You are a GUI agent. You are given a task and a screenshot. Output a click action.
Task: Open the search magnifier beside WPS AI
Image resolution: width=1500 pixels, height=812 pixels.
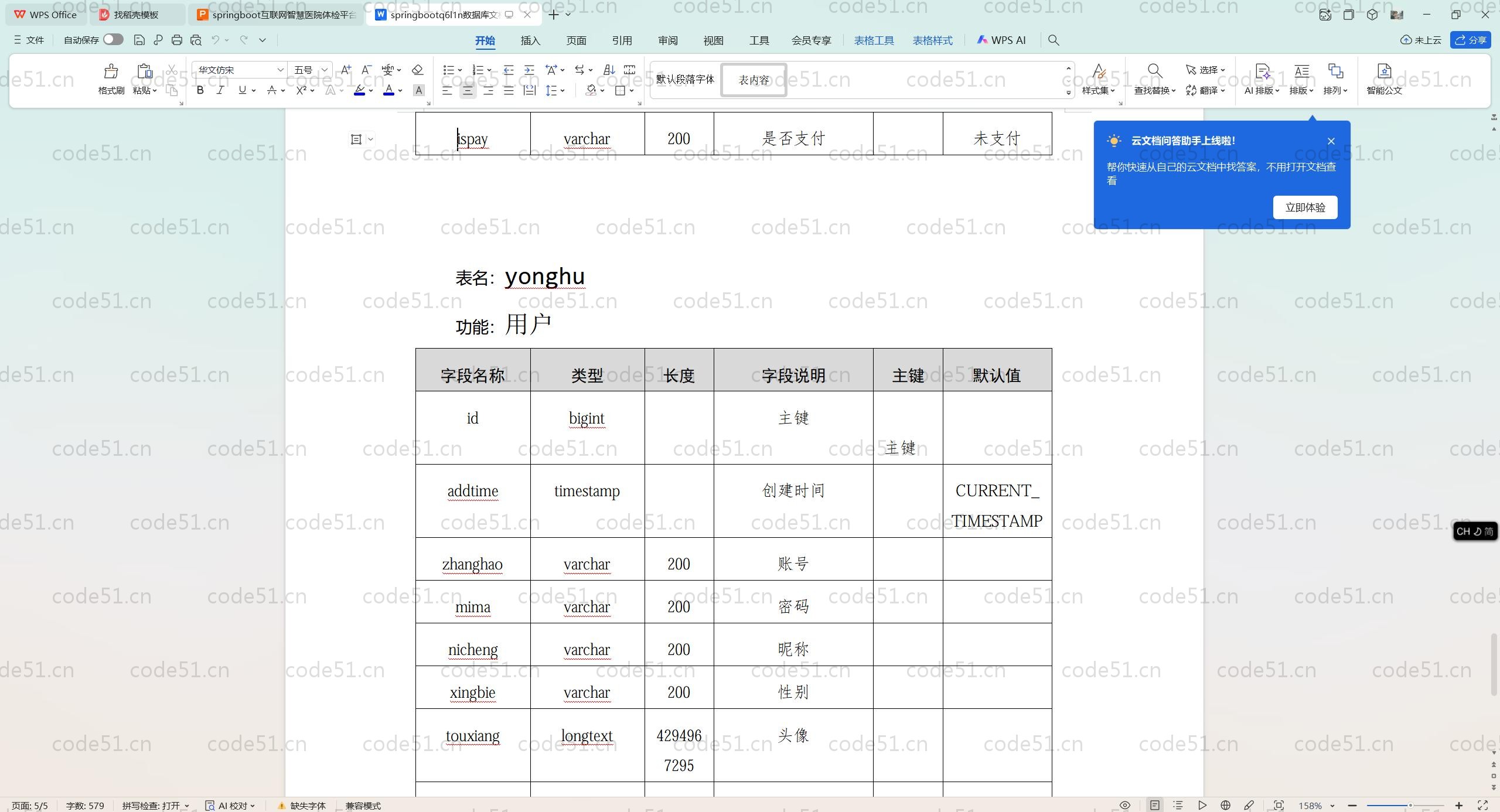1054,40
